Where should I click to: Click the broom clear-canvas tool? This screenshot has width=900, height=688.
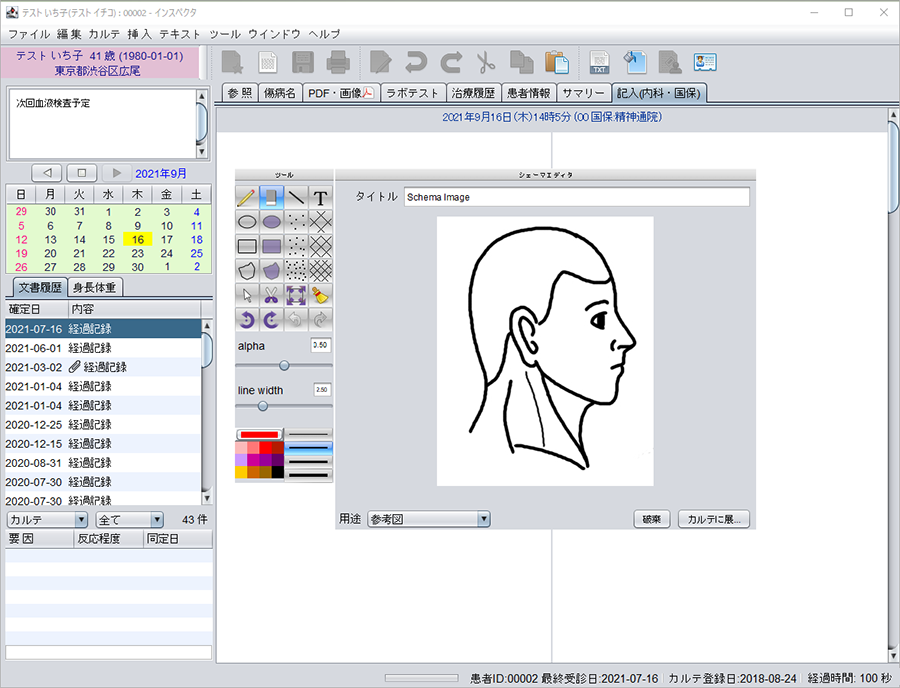tap(320, 295)
